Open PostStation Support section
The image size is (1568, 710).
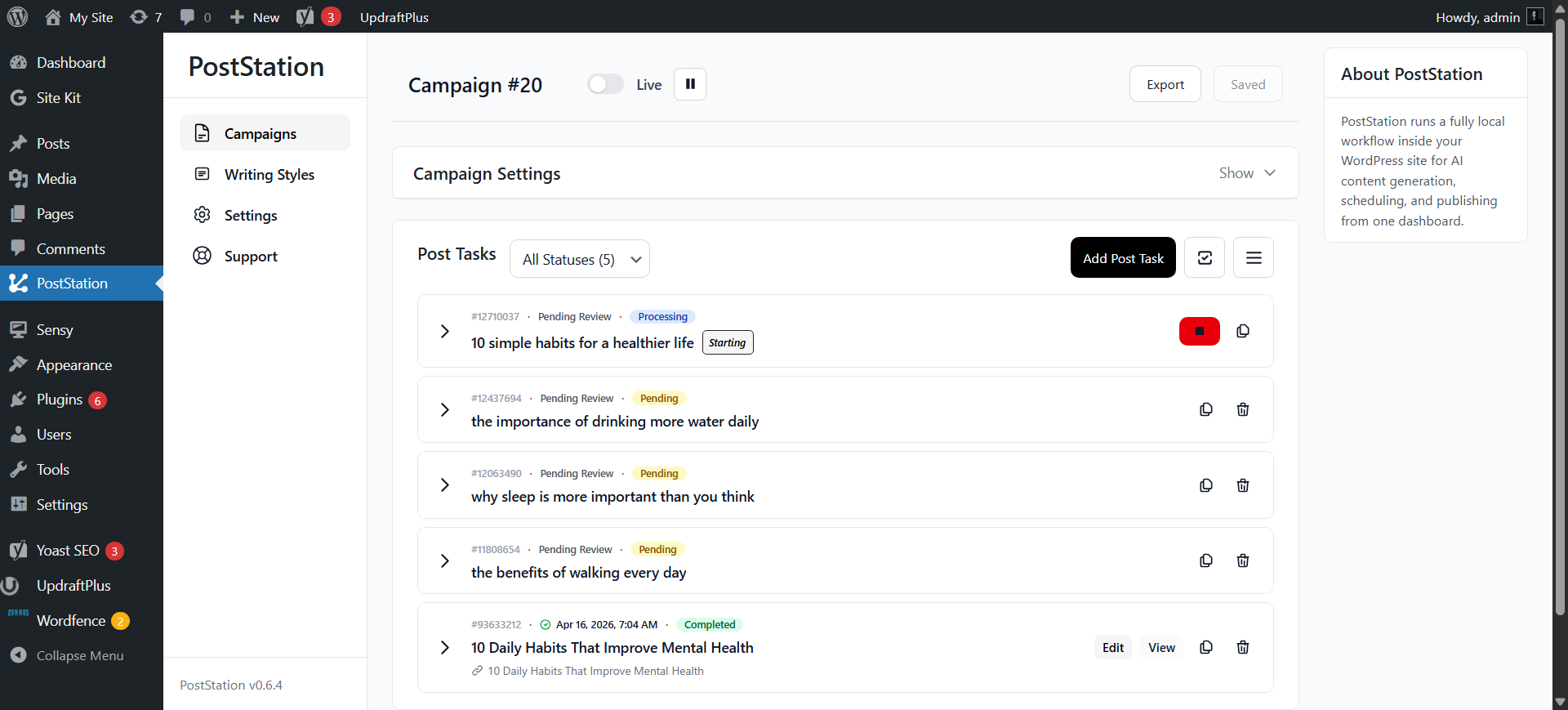(x=265, y=256)
